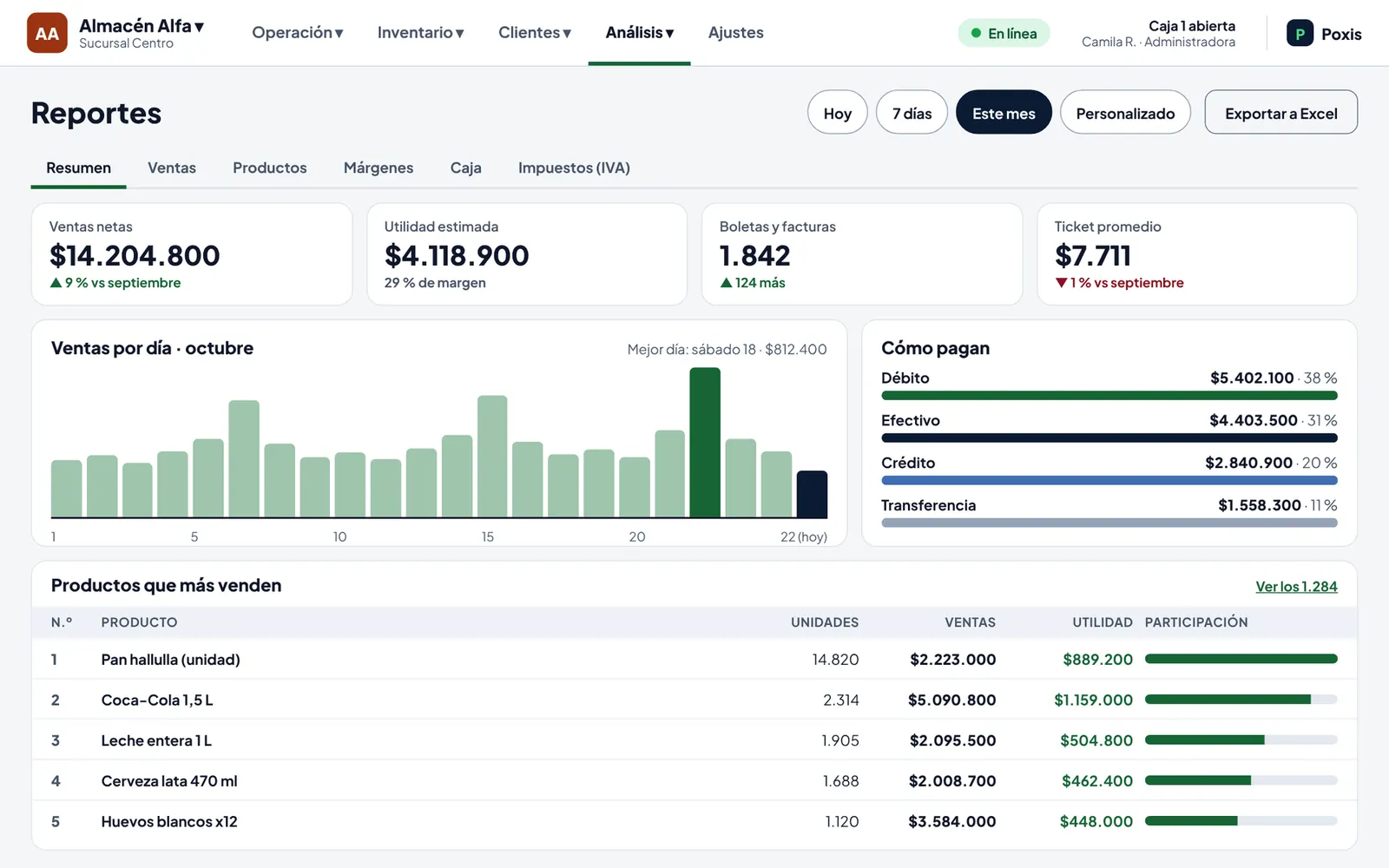The width and height of the screenshot is (1389, 868).
Task: Open the Ver los 1.284 link
Action: coord(1296,587)
